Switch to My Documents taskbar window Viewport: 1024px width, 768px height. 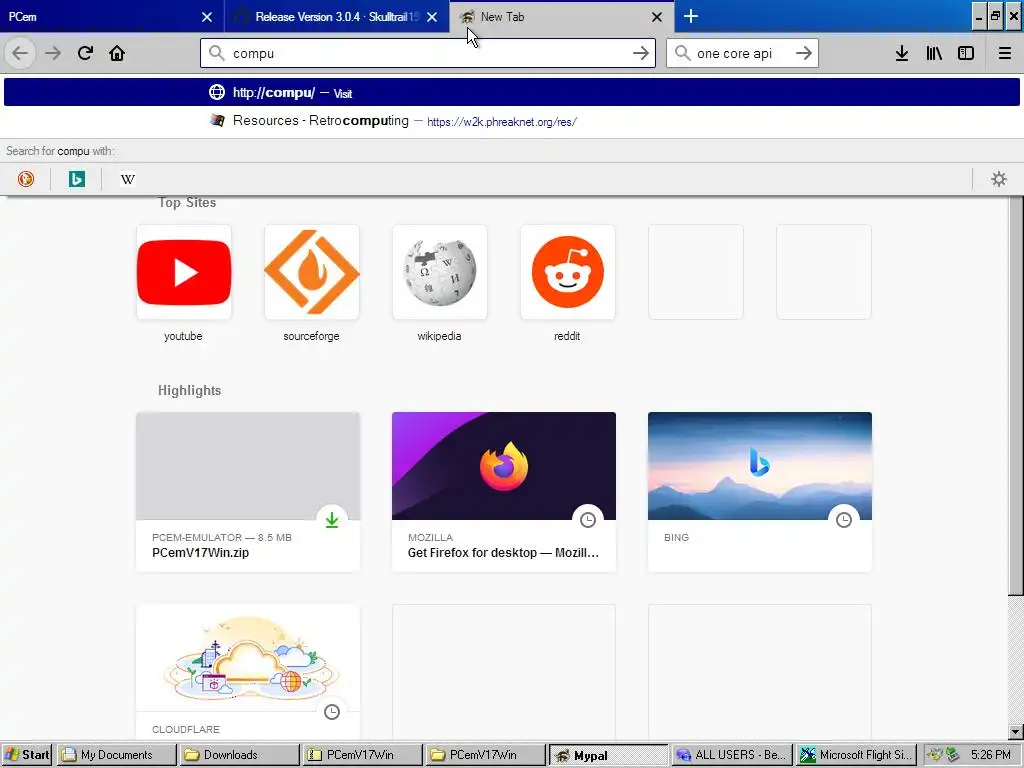pos(116,755)
